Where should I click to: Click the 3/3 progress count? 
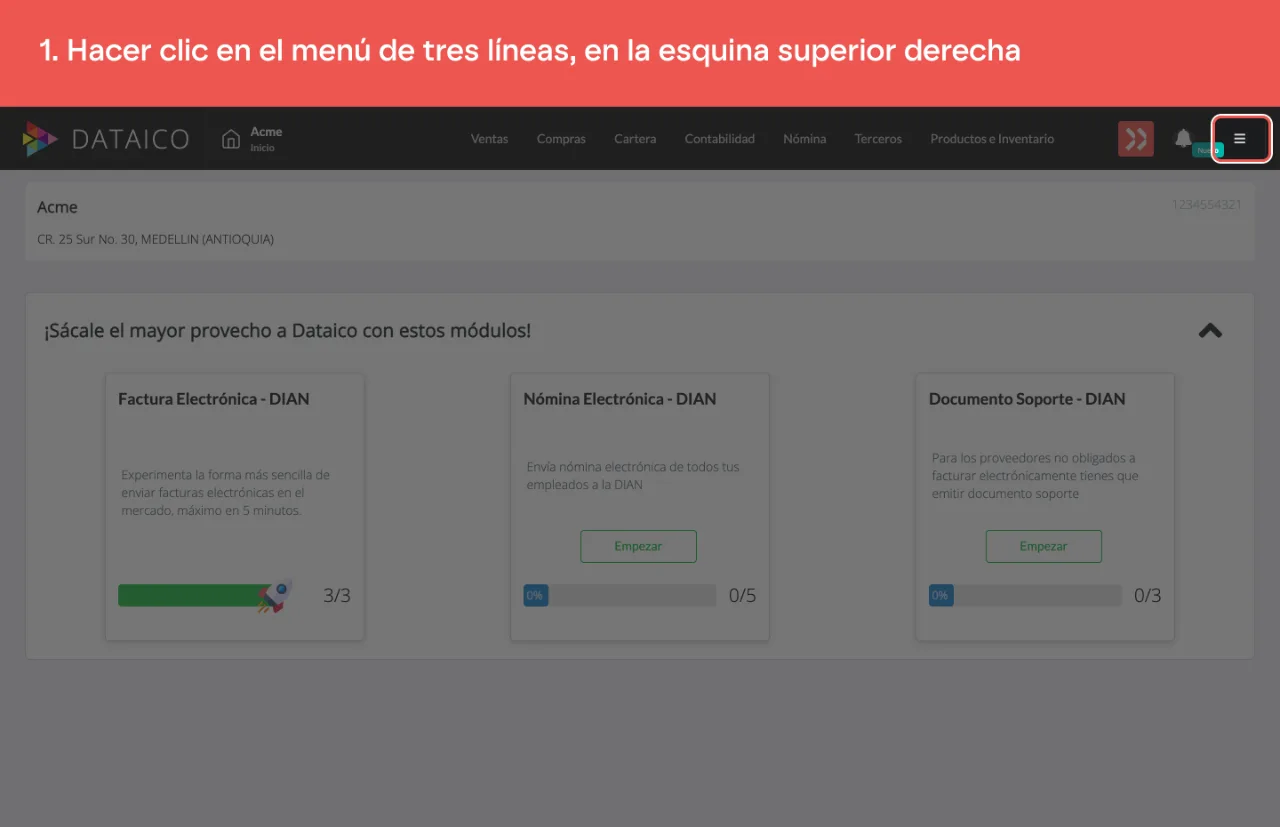tap(337, 596)
